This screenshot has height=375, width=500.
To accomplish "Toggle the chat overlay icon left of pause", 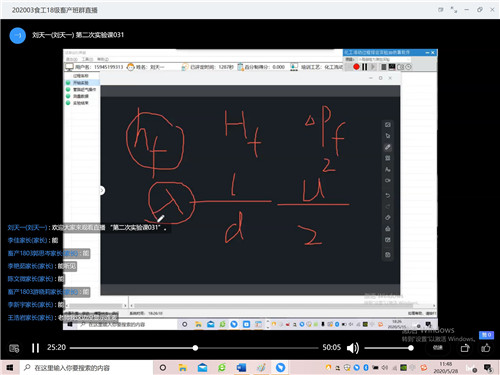I will pyautogui.click(x=14, y=348).
